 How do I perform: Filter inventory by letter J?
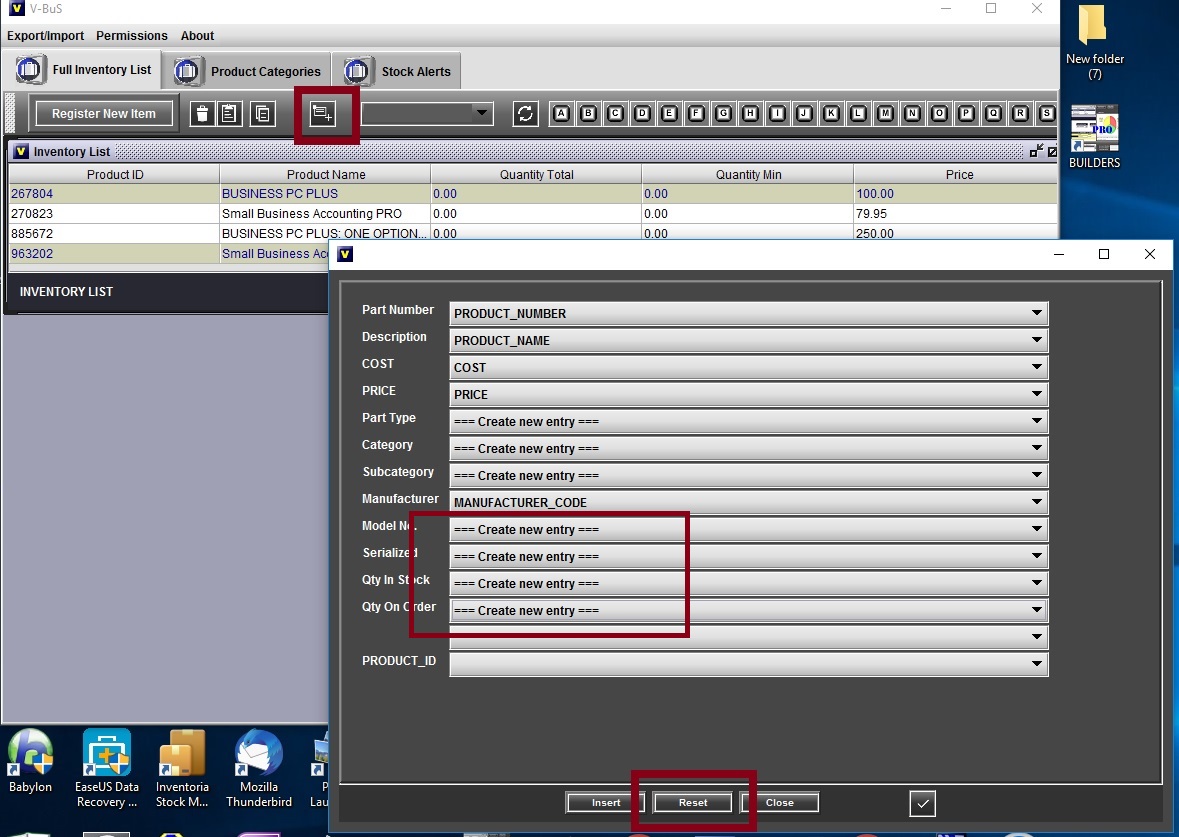click(805, 114)
